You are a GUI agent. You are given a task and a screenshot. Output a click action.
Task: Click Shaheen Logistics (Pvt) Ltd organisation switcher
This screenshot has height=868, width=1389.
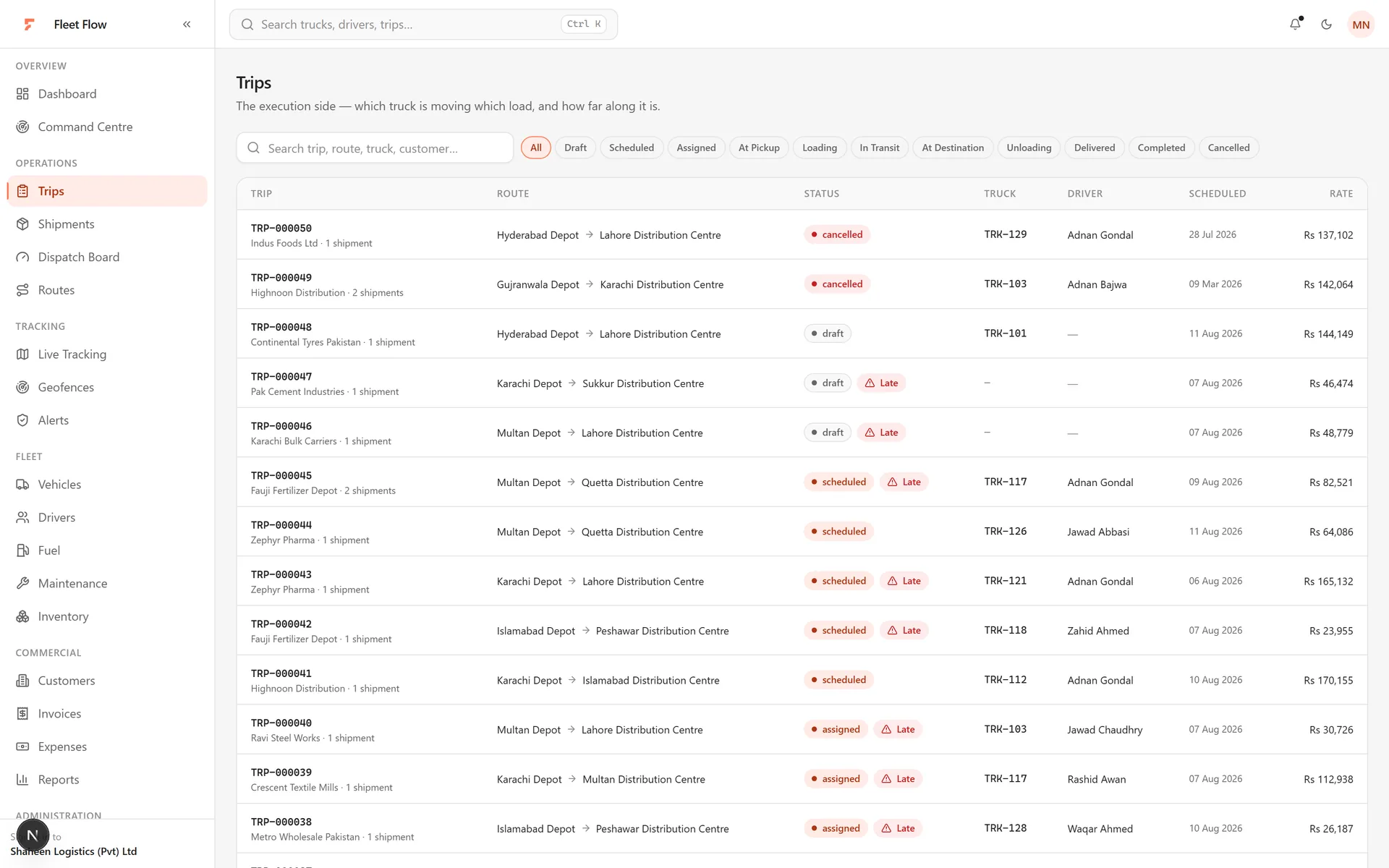tap(74, 851)
